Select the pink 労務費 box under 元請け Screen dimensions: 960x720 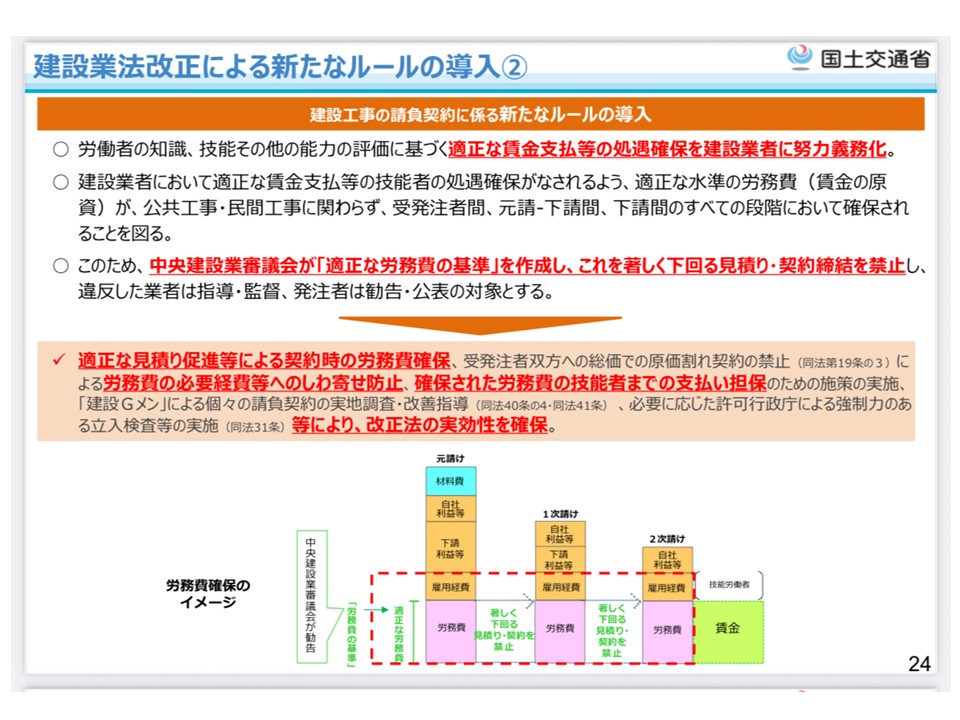451,630
